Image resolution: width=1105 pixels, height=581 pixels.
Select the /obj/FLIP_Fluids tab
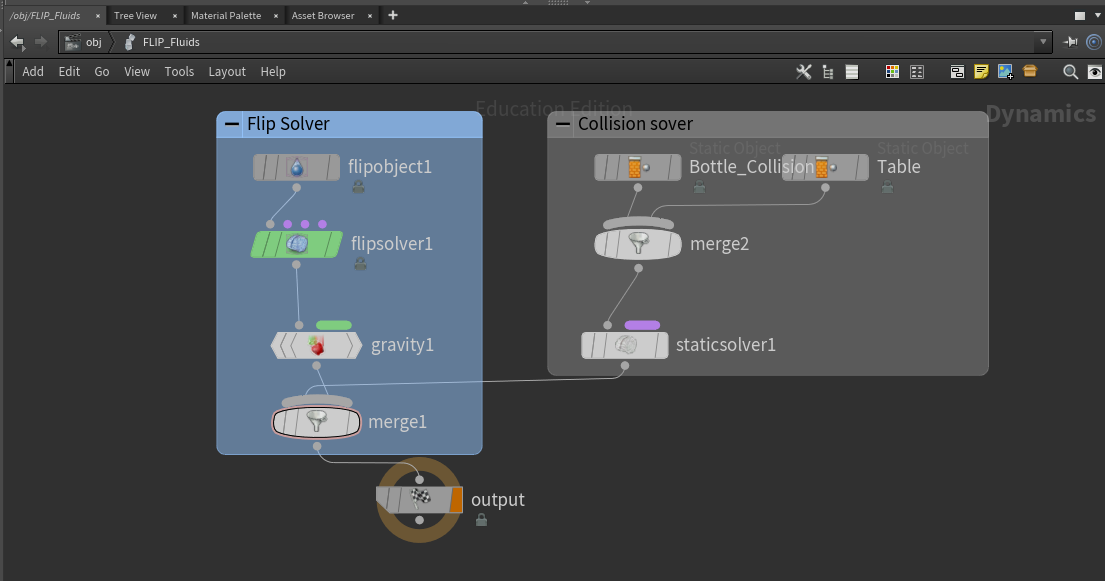(x=45, y=16)
